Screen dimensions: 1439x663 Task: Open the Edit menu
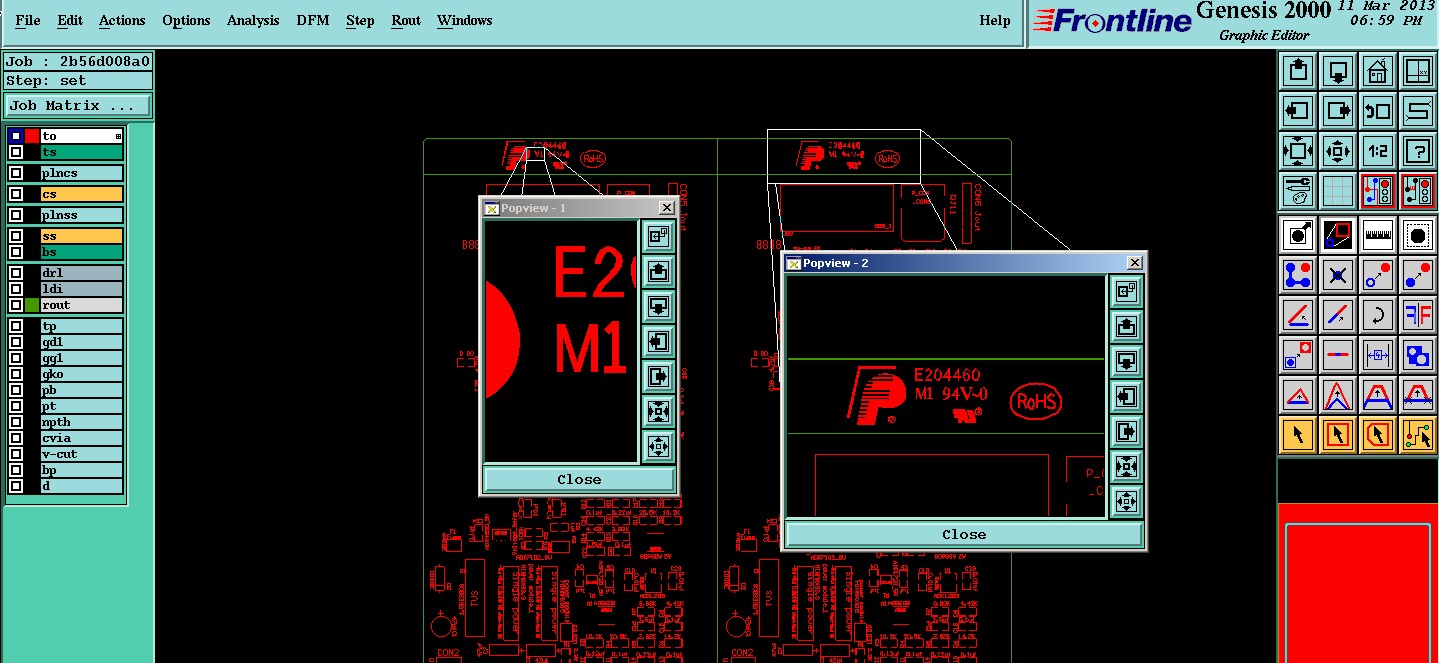point(70,20)
